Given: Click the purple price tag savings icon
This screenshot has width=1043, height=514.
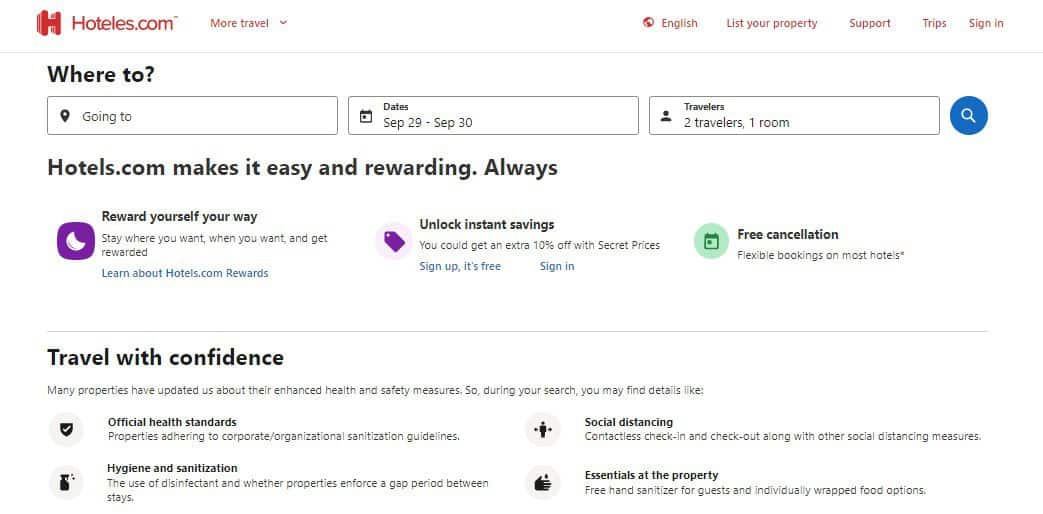Looking at the screenshot, I should click(x=394, y=241).
